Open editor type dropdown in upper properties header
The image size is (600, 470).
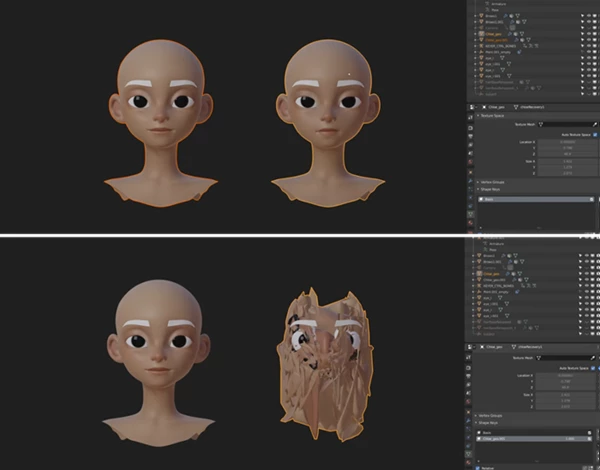coord(473,107)
